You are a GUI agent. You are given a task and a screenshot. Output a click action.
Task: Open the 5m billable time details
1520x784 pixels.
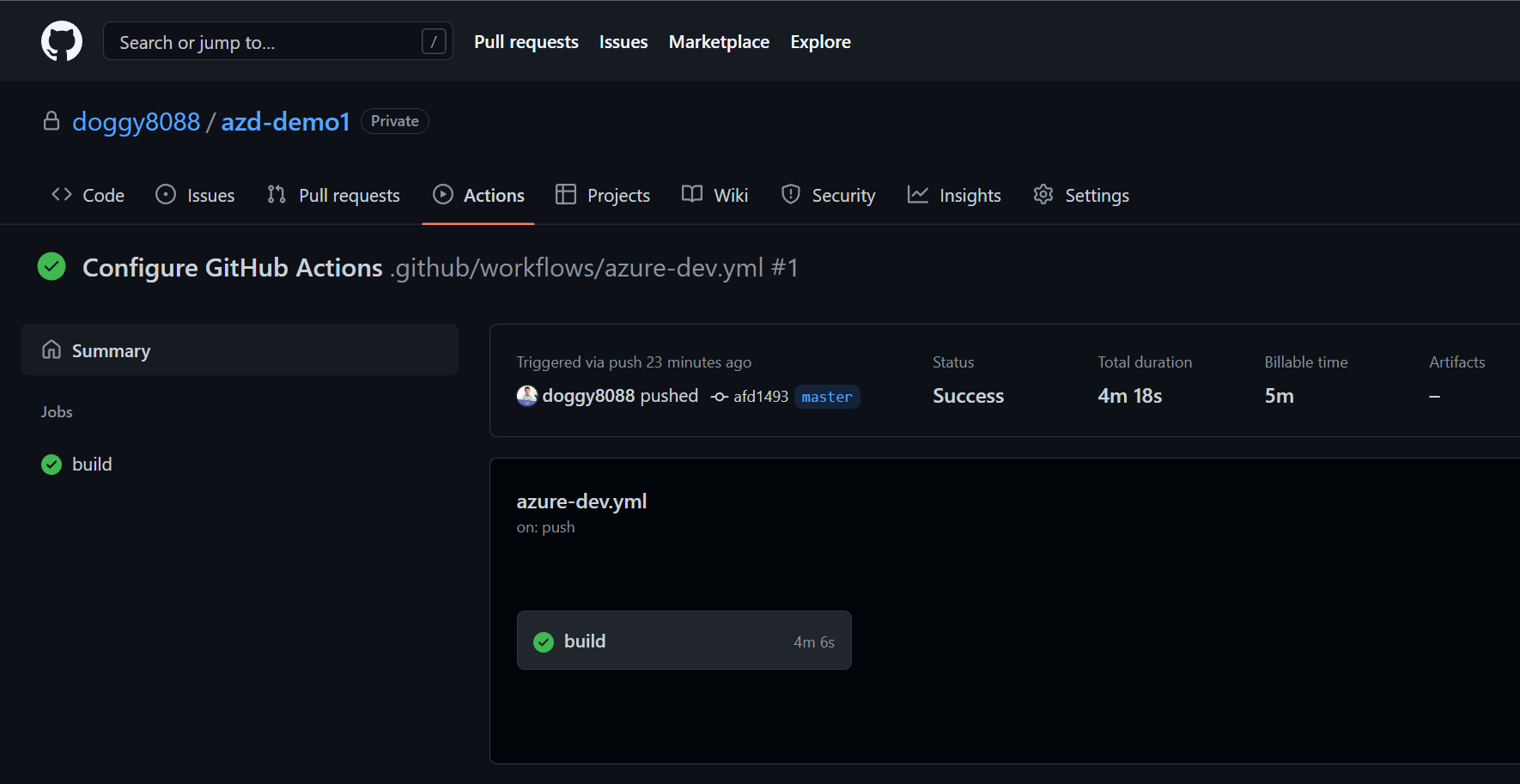coord(1279,396)
